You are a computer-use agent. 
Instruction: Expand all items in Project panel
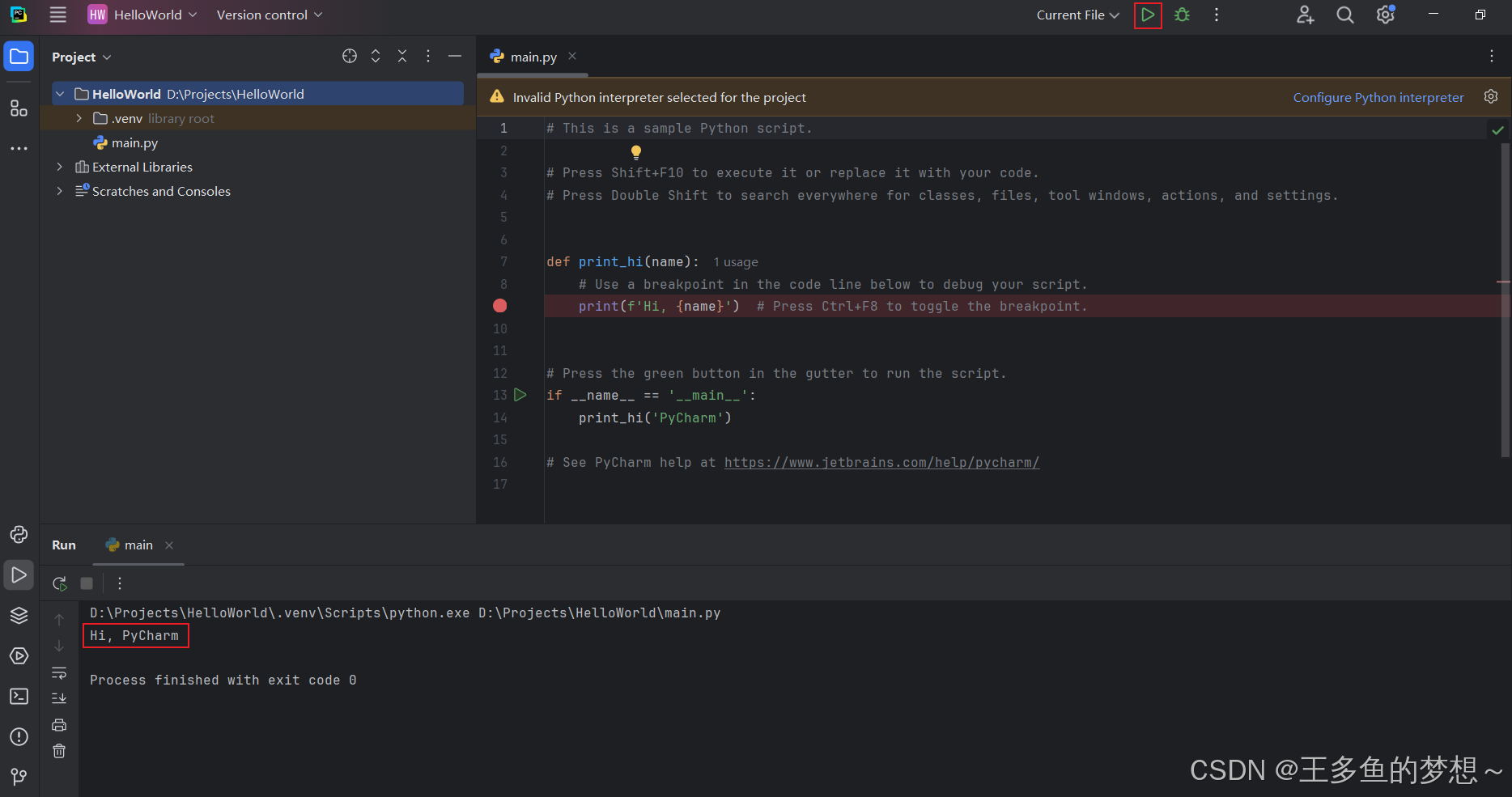(x=376, y=56)
